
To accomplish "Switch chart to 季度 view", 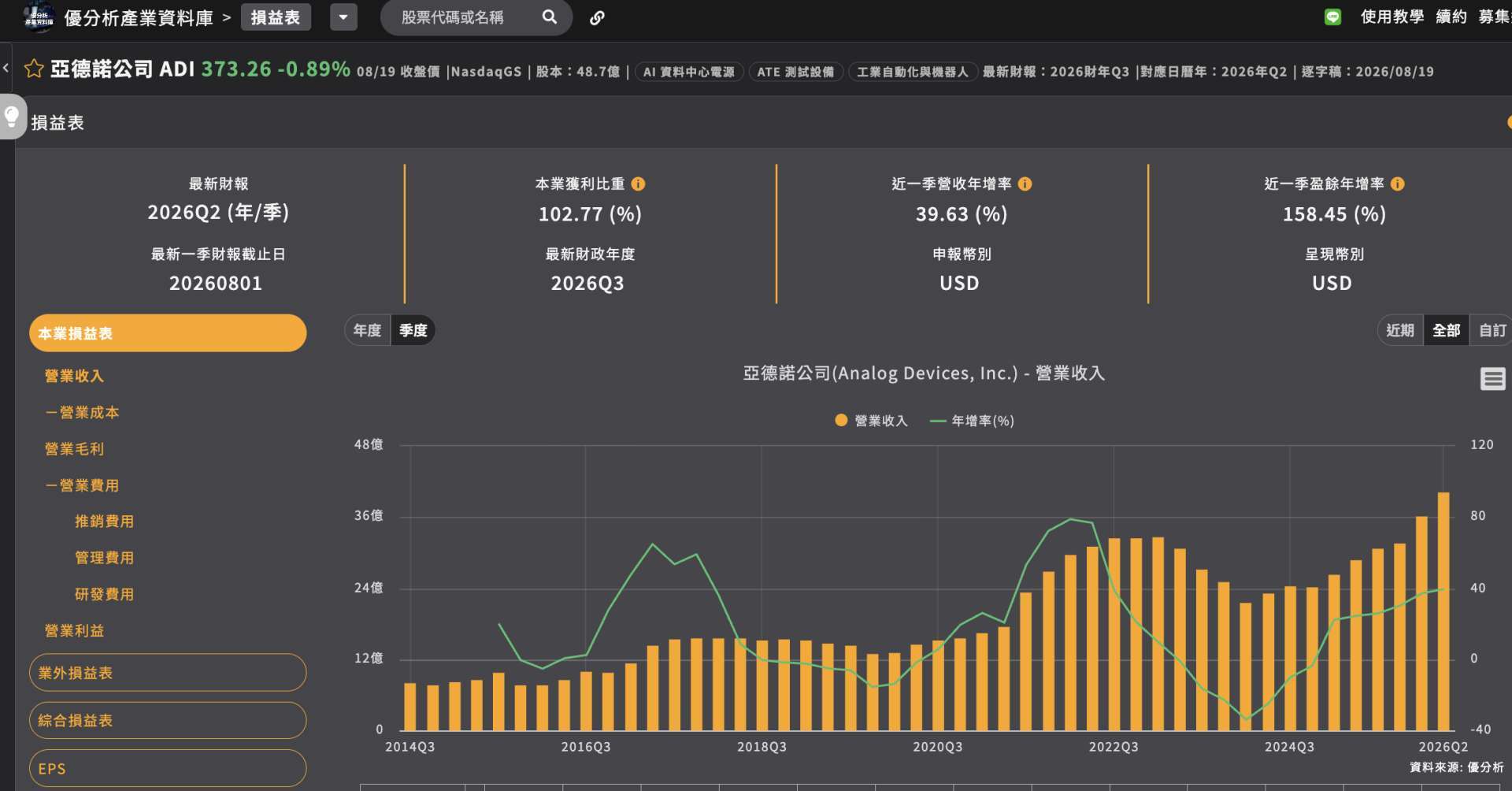I will click(413, 330).
